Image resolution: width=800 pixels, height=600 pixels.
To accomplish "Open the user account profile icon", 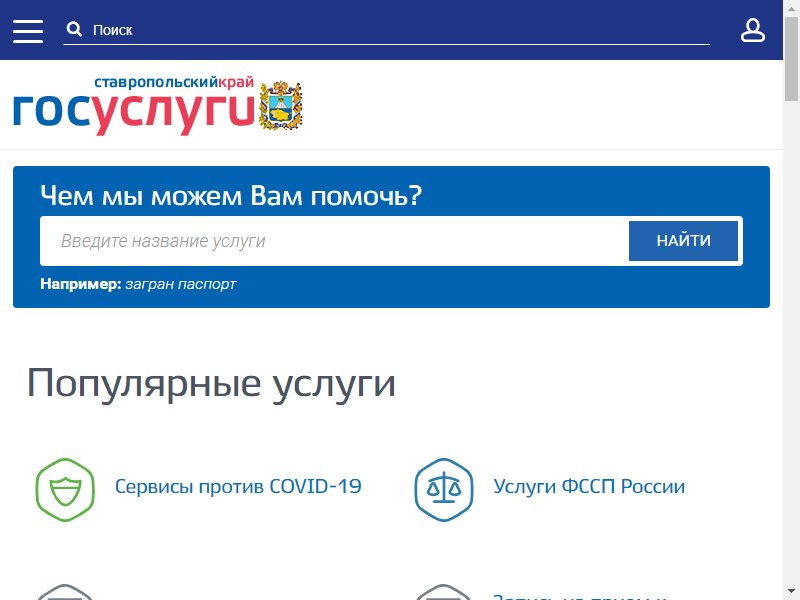I will (753, 31).
